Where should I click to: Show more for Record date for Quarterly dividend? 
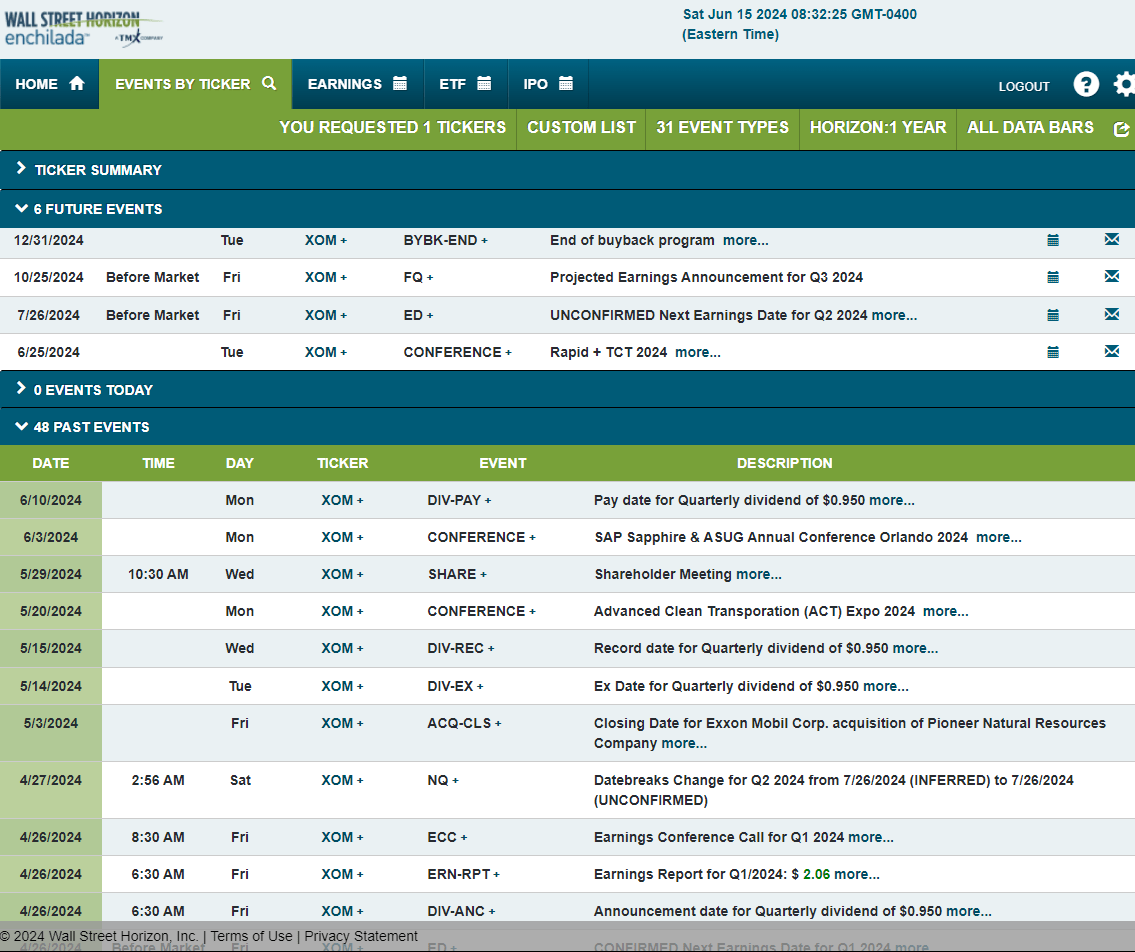pos(916,648)
